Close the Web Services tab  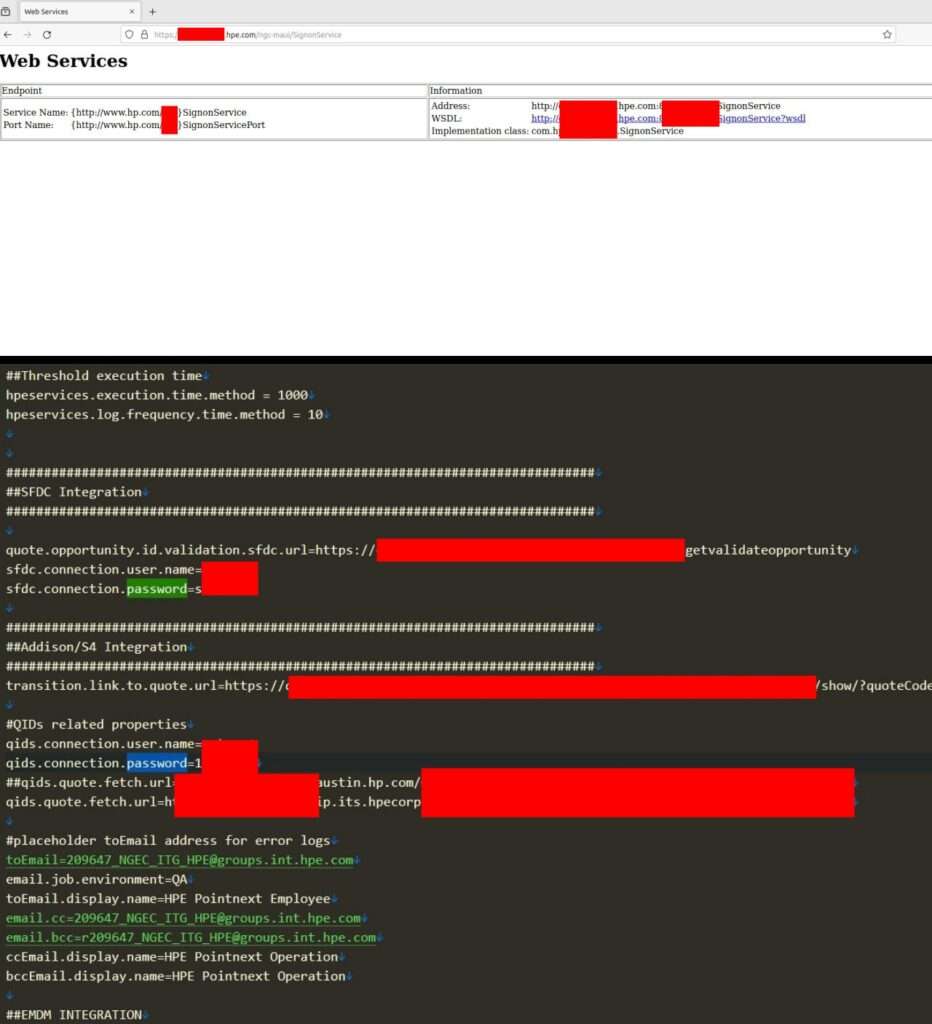[132, 12]
